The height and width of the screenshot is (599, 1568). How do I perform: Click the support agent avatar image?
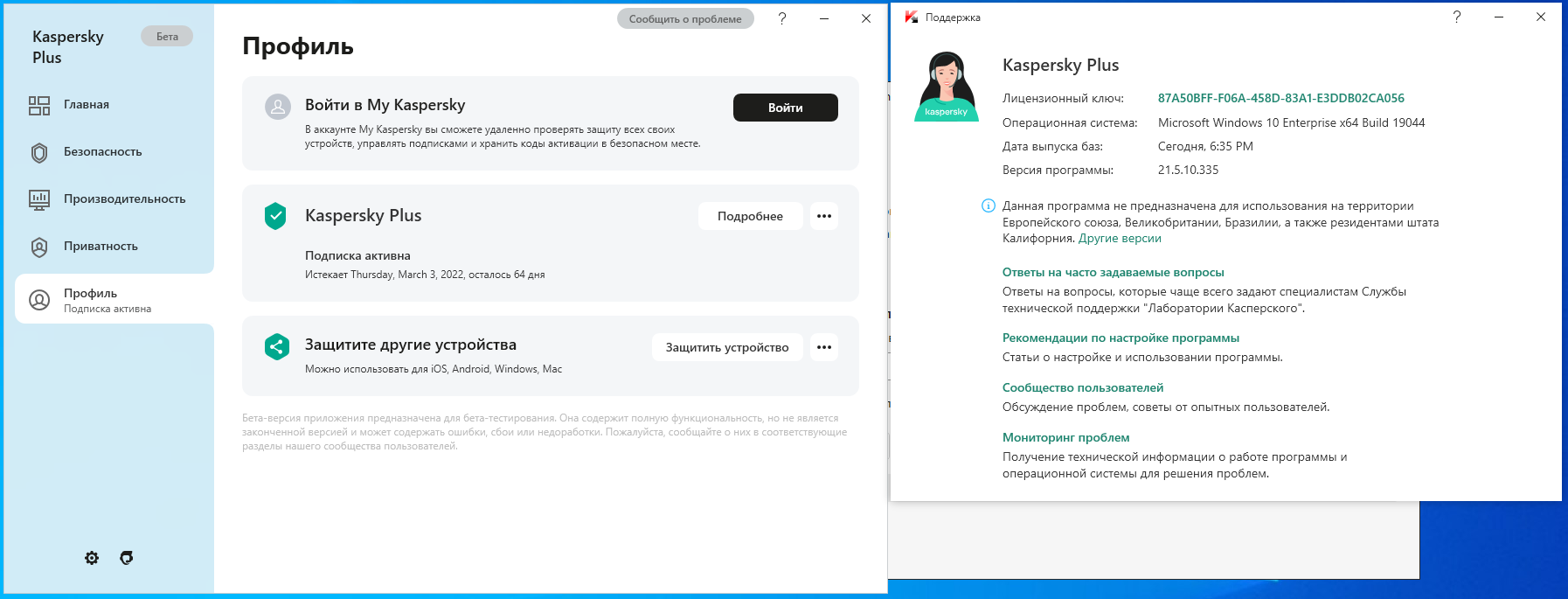[947, 86]
